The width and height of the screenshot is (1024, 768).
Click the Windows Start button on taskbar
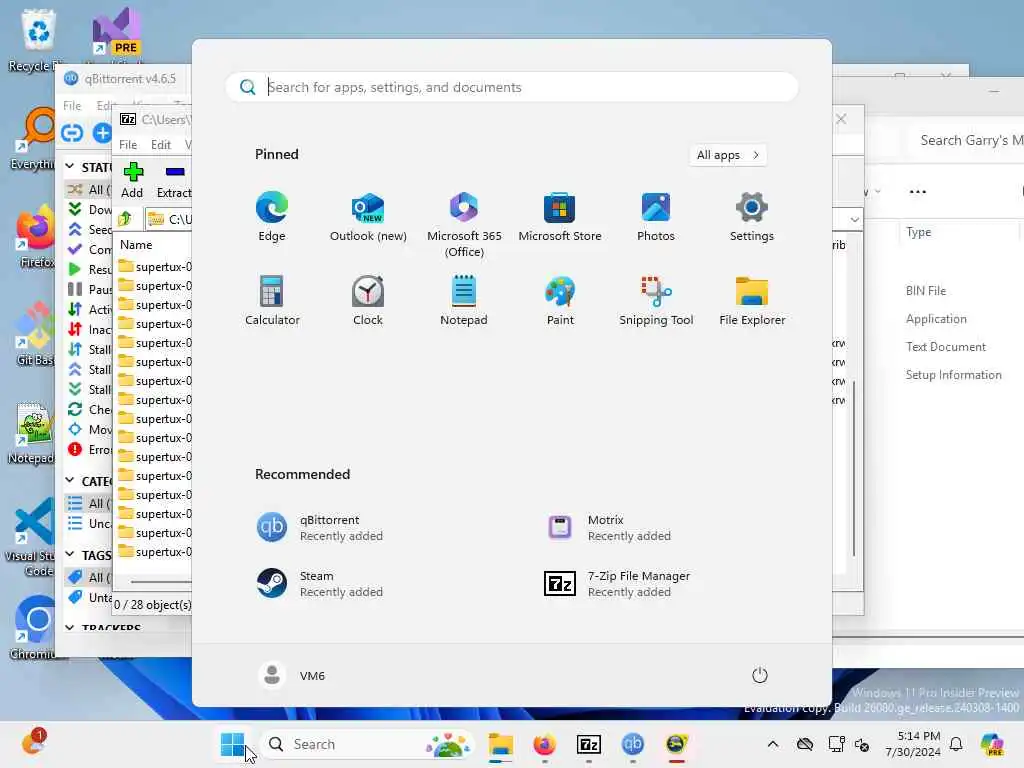coord(232,744)
